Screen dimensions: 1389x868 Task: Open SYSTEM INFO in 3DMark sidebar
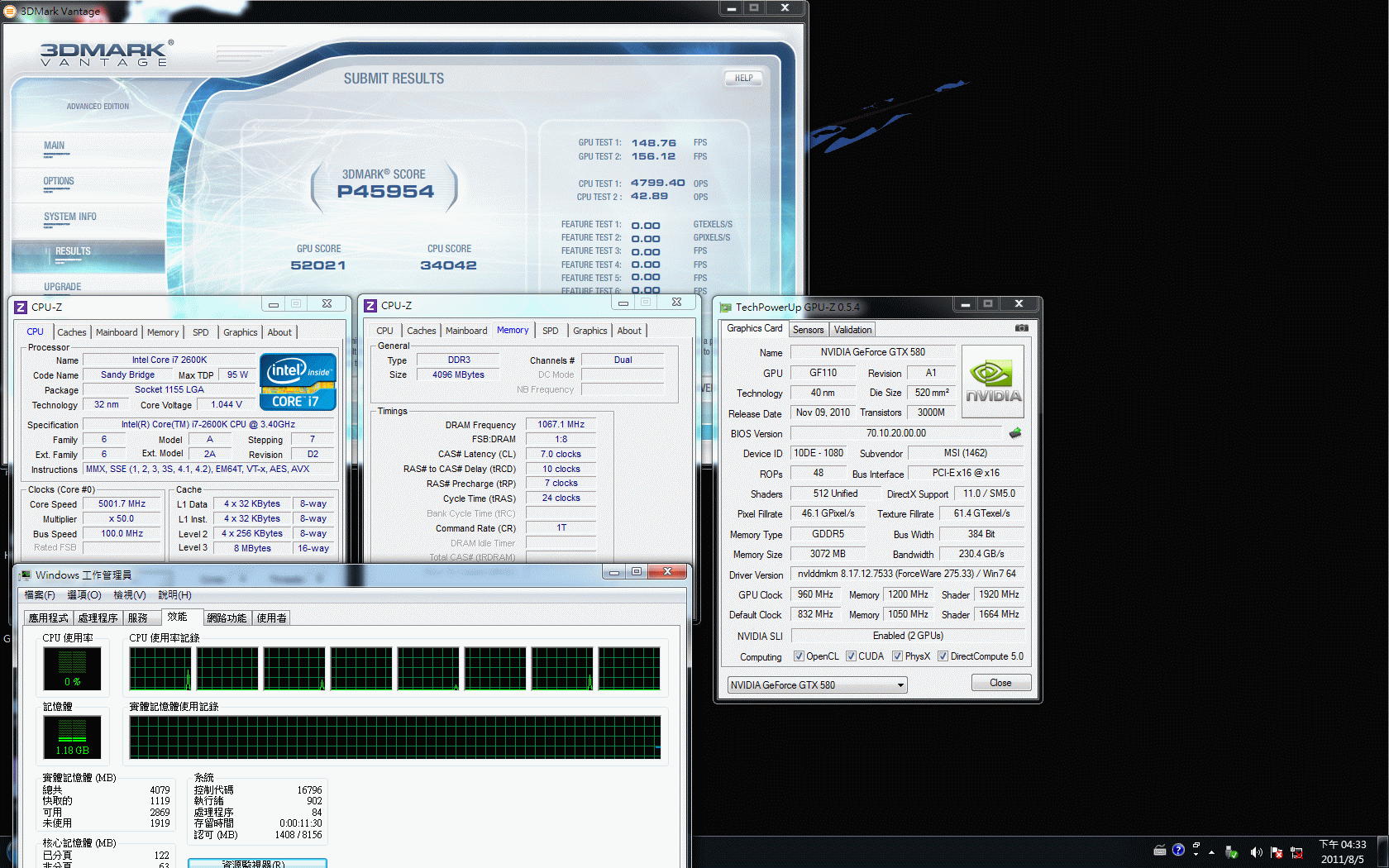70,217
